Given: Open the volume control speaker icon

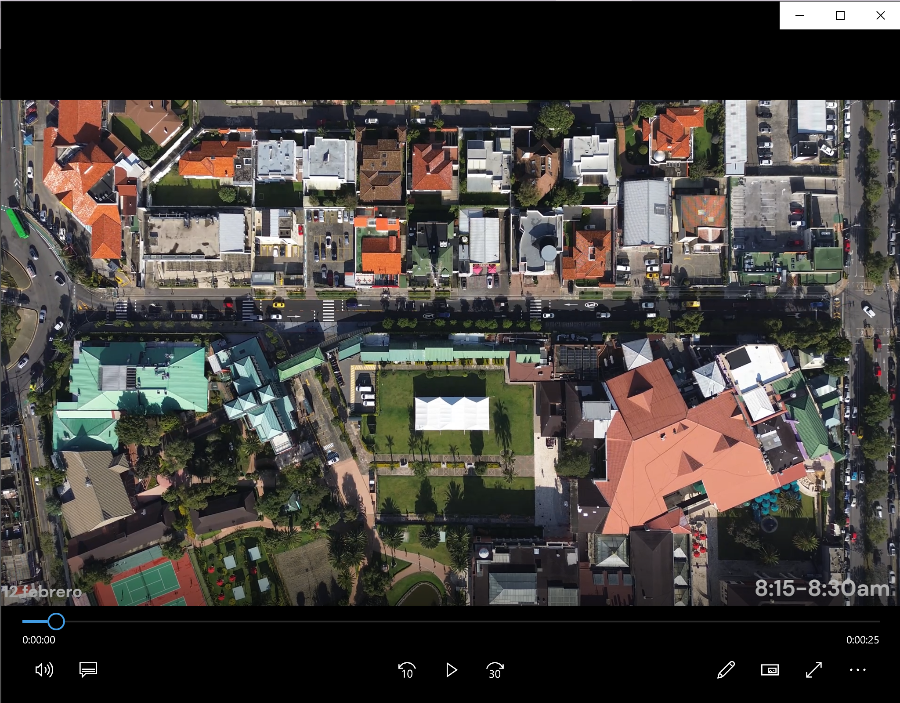Looking at the screenshot, I should point(43,670).
